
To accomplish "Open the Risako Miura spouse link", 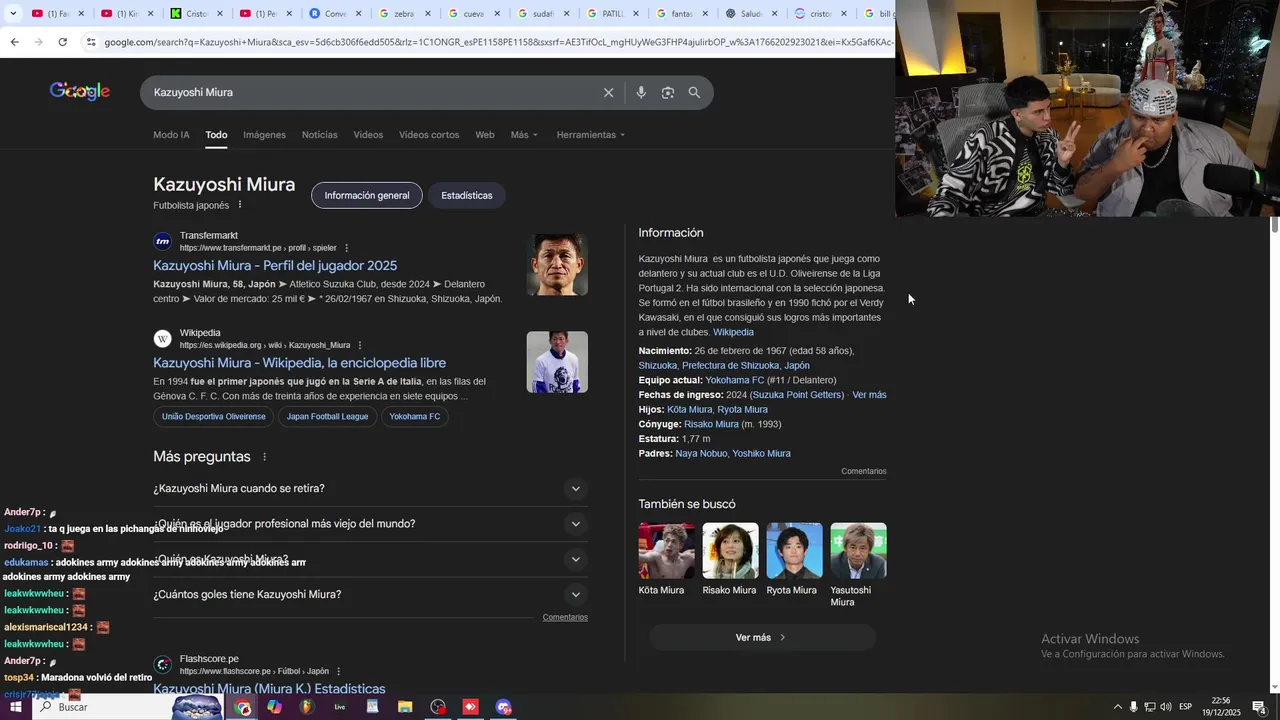I will tap(711, 424).
